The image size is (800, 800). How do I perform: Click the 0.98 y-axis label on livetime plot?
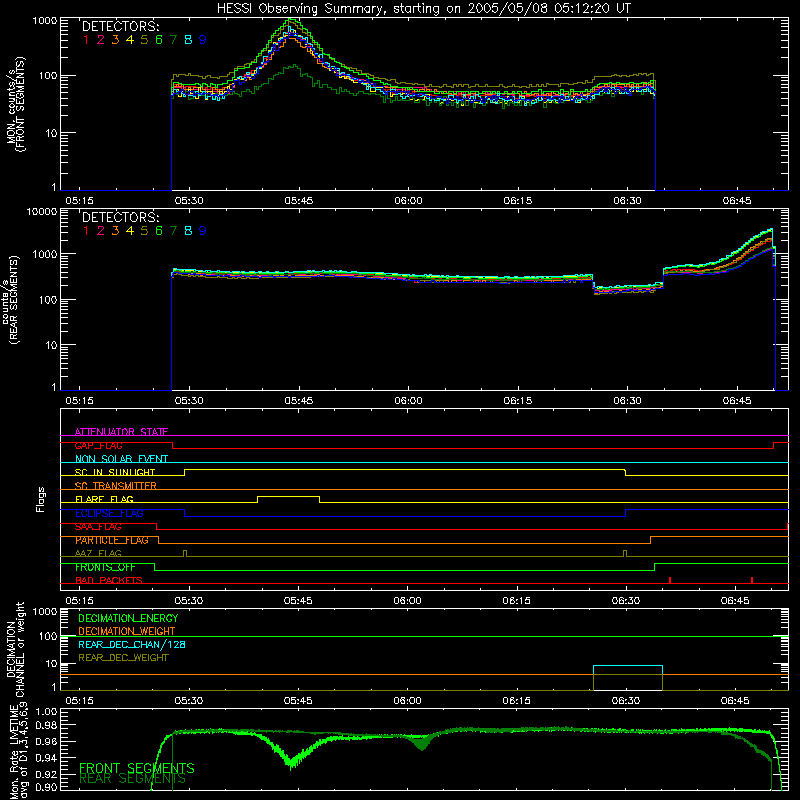click(46, 725)
